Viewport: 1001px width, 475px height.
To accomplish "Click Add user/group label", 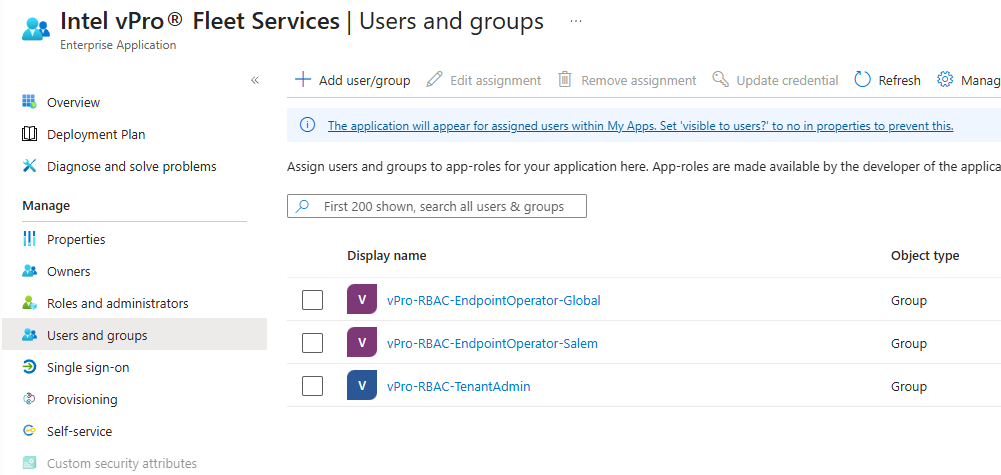I will coord(365,80).
